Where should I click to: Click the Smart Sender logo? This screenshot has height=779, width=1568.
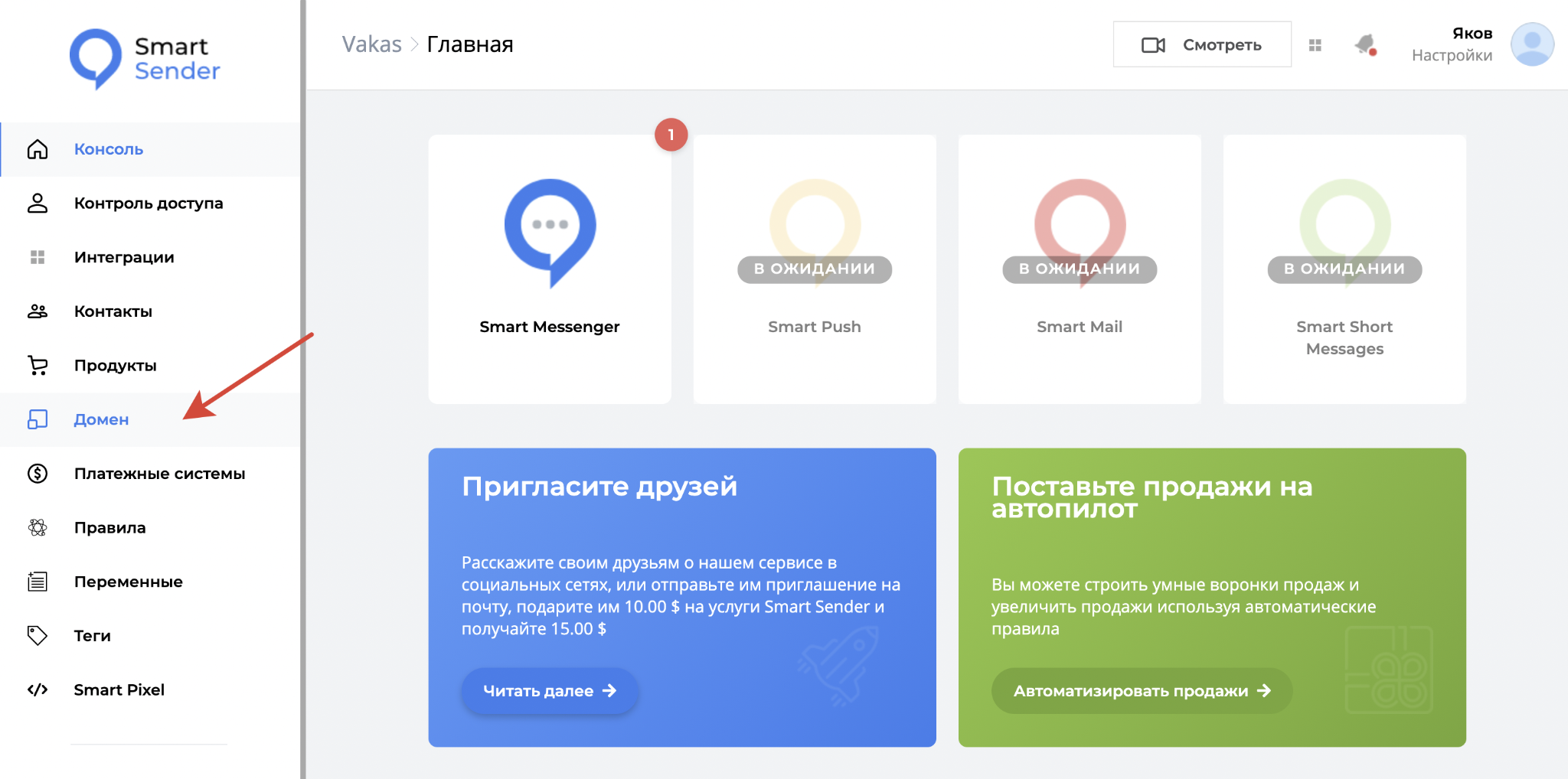click(x=145, y=59)
